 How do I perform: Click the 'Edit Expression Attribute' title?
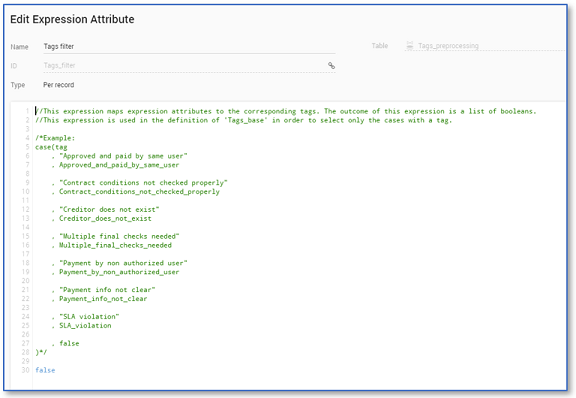tap(72, 19)
